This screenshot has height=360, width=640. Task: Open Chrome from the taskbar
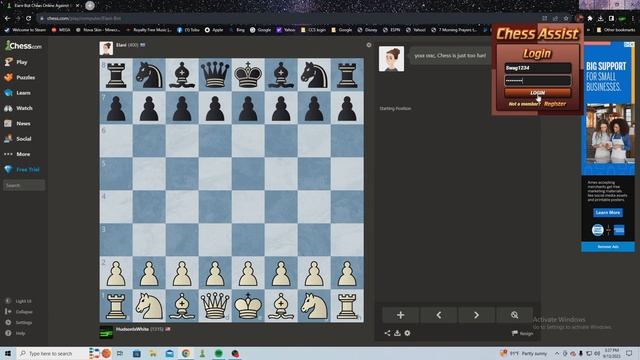186,353
